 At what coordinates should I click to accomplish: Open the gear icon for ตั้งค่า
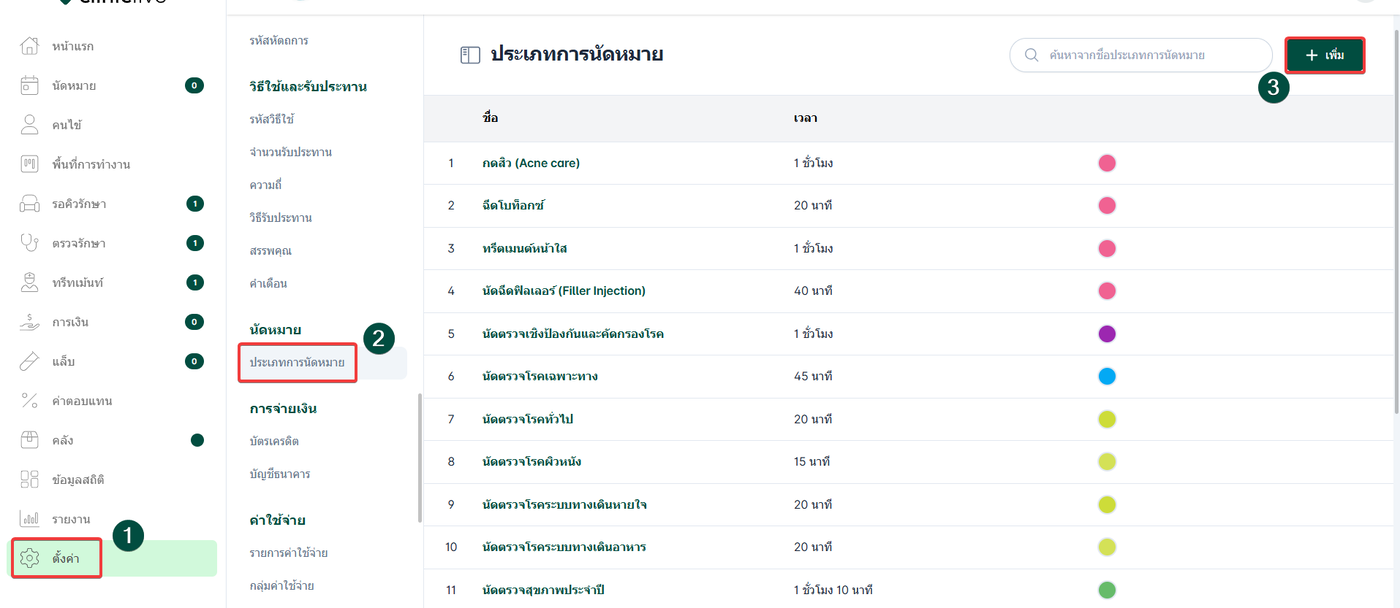pos(30,558)
